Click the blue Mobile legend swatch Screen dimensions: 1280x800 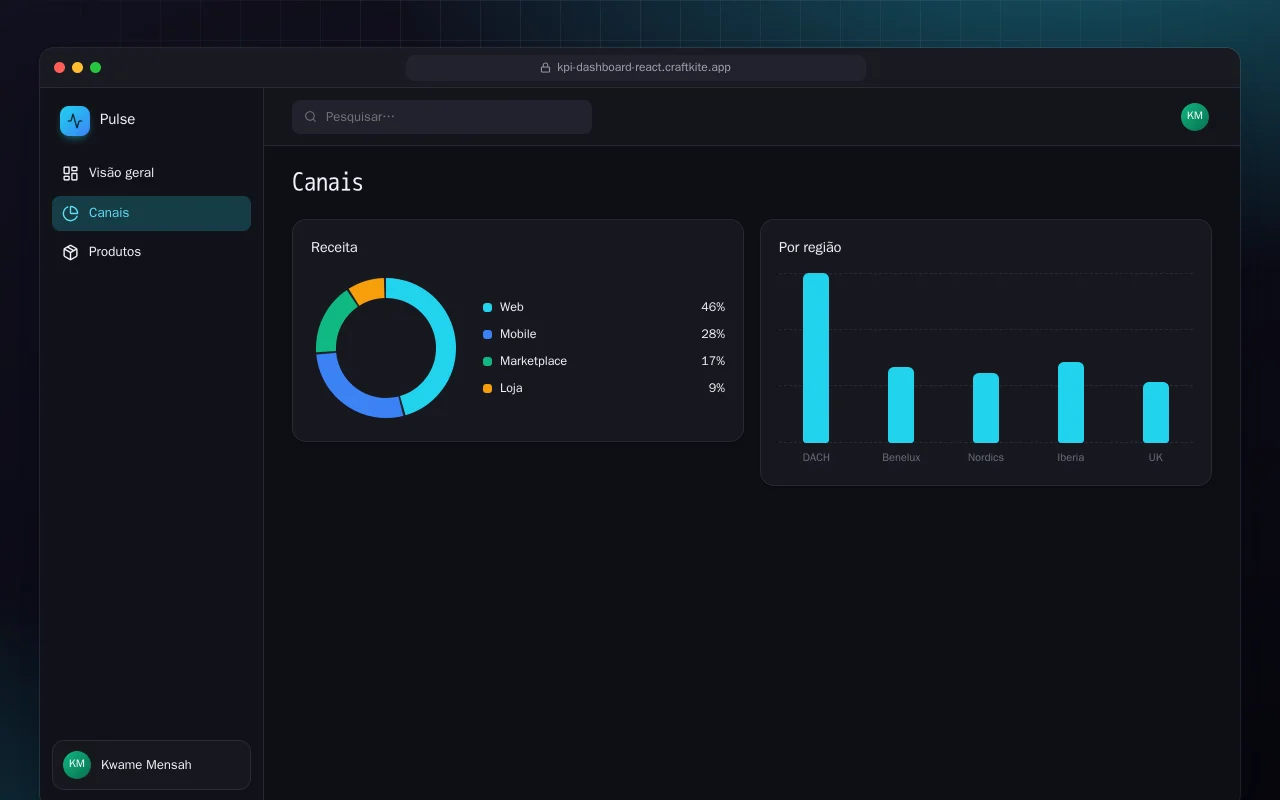click(487, 334)
